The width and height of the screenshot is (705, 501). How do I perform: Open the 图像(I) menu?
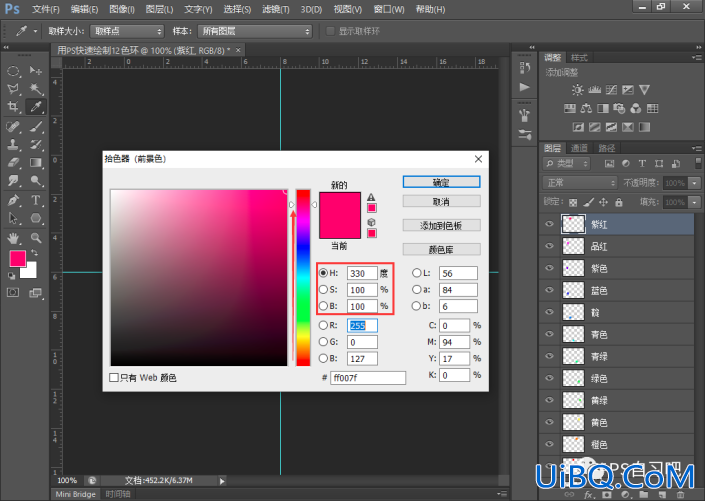[x=121, y=9]
